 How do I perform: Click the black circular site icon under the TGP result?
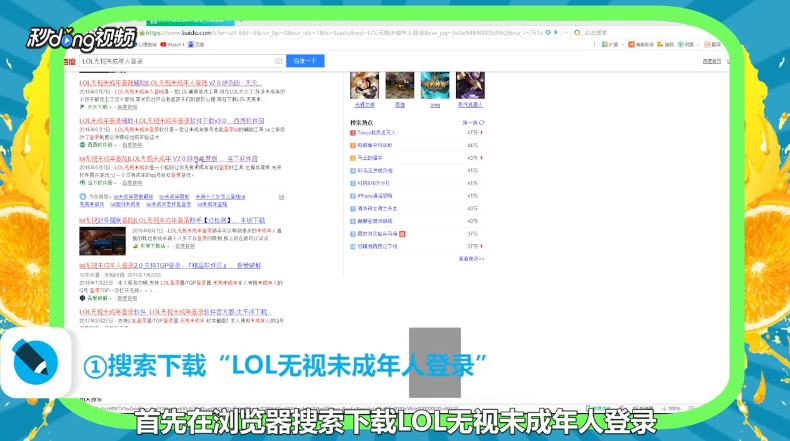coord(82,298)
